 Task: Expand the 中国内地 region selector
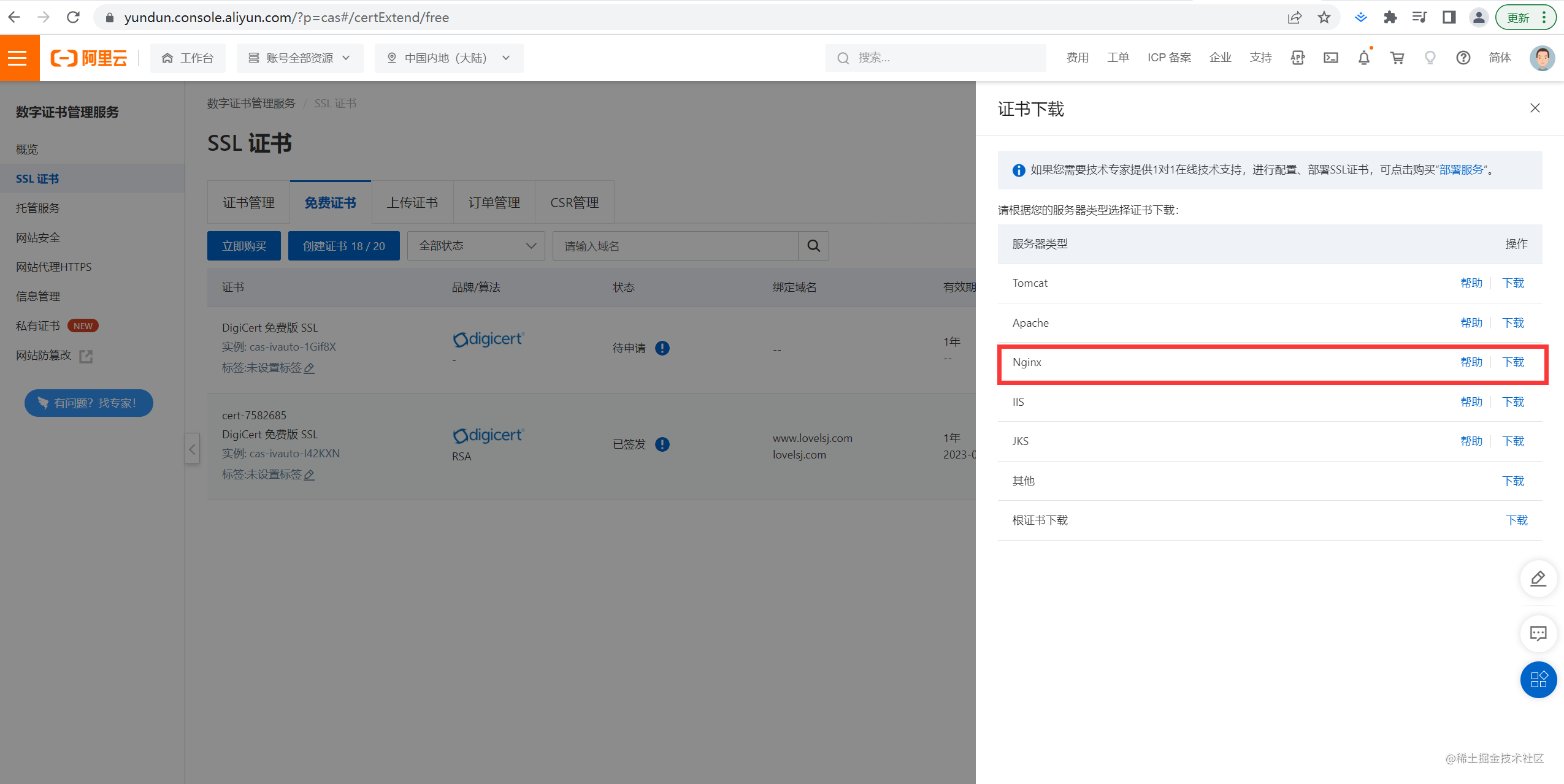pyautogui.click(x=448, y=58)
